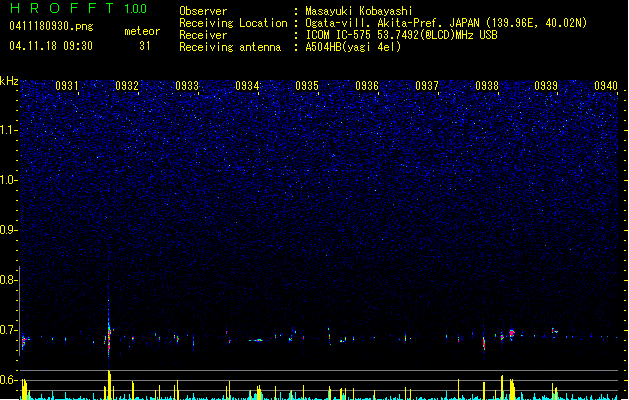
Task: Click the strong meteor echo just before 0932
Action: click(109, 335)
